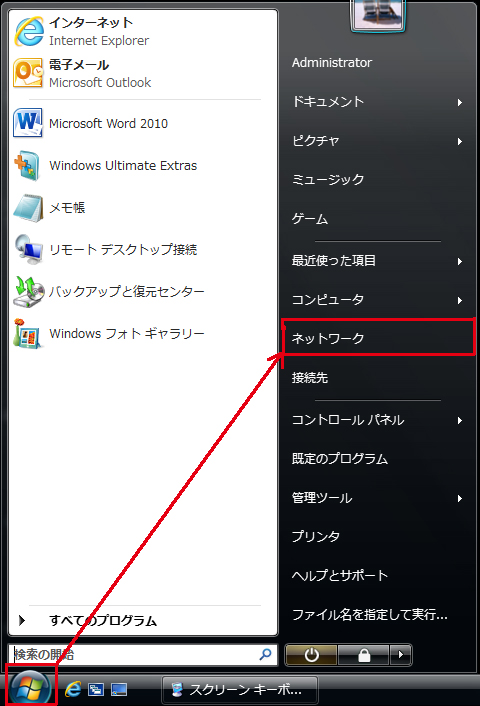The width and height of the screenshot is (480, 706).
Task: Click the Internet Explorer quick launch icon
Action: [x=73, y=689]
